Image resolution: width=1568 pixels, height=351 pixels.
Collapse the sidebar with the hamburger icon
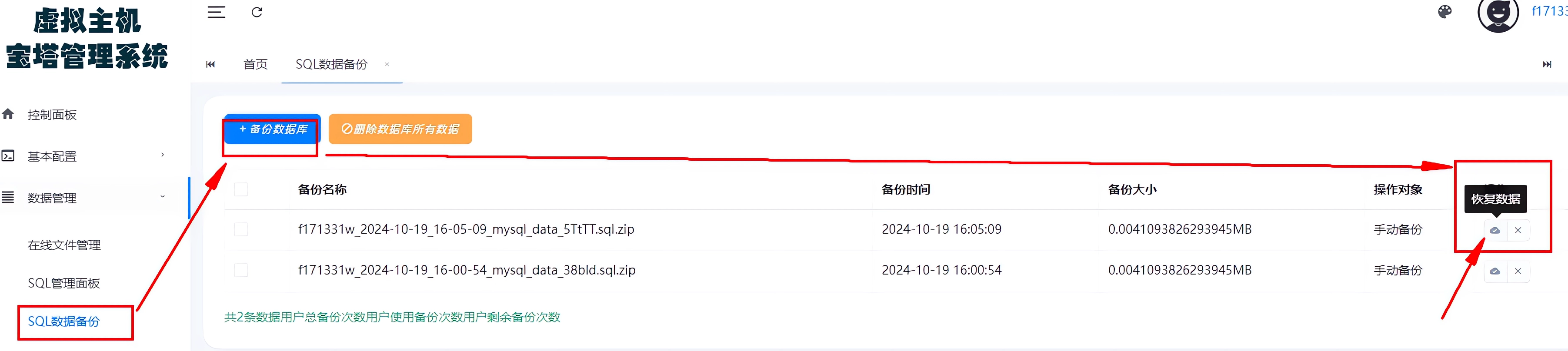[x=216, y=12]
